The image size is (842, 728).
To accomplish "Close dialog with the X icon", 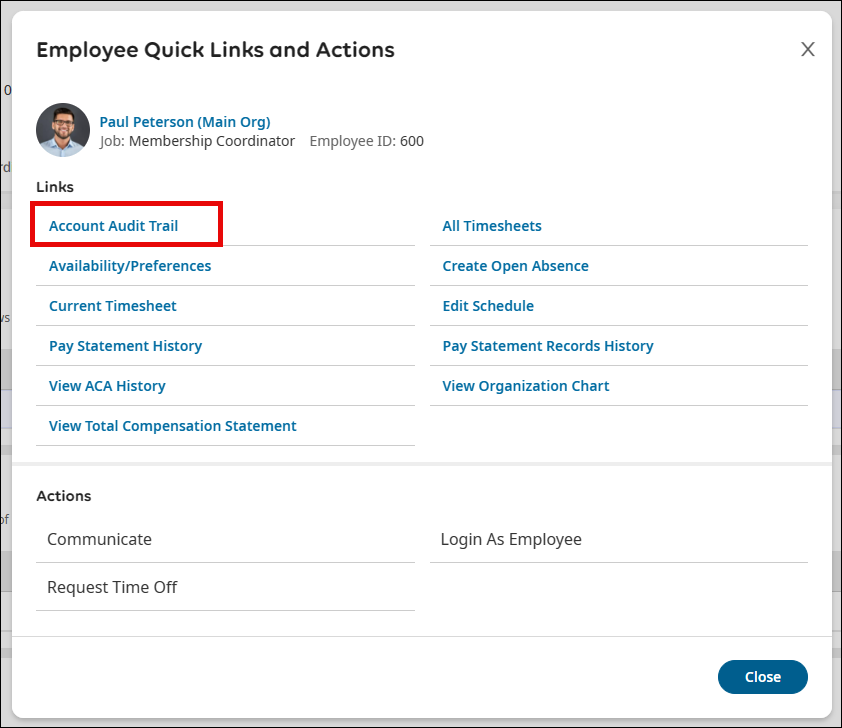I will pos(808,50).
